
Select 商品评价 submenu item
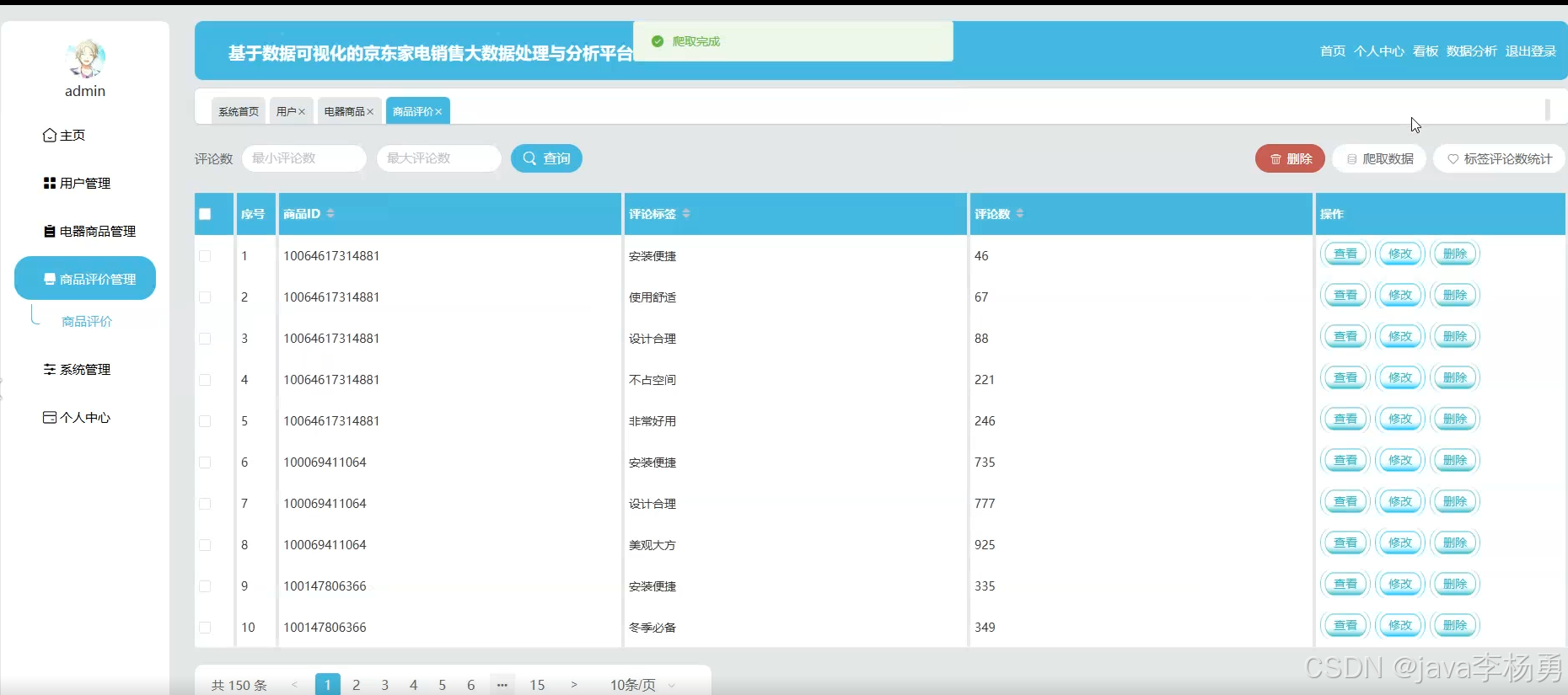87,321
